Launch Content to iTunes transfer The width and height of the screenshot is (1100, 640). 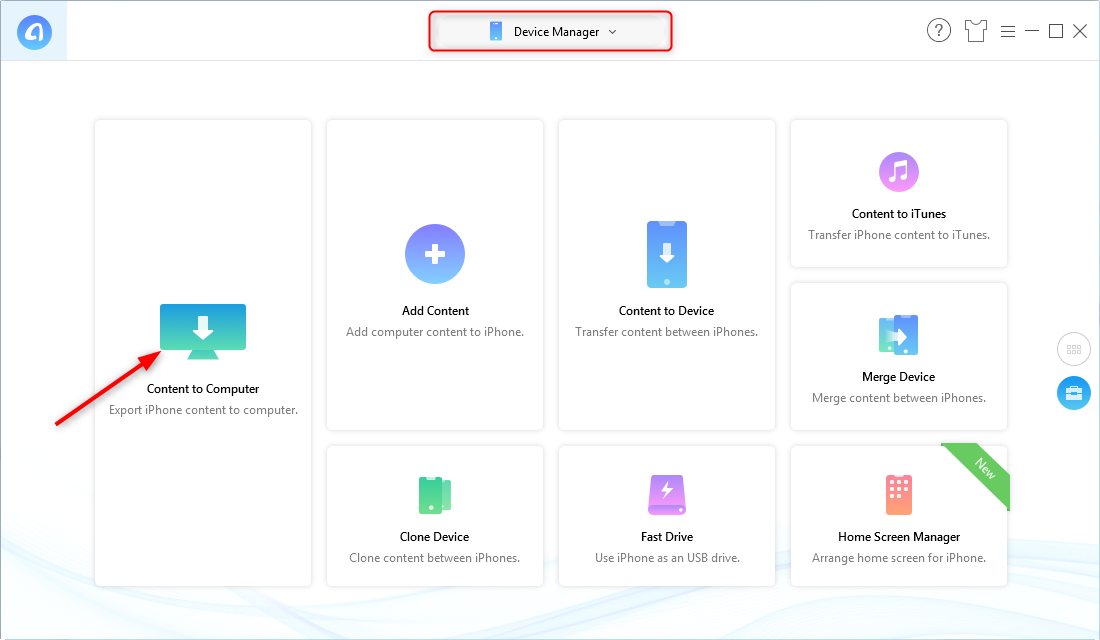tap(897, 171)
